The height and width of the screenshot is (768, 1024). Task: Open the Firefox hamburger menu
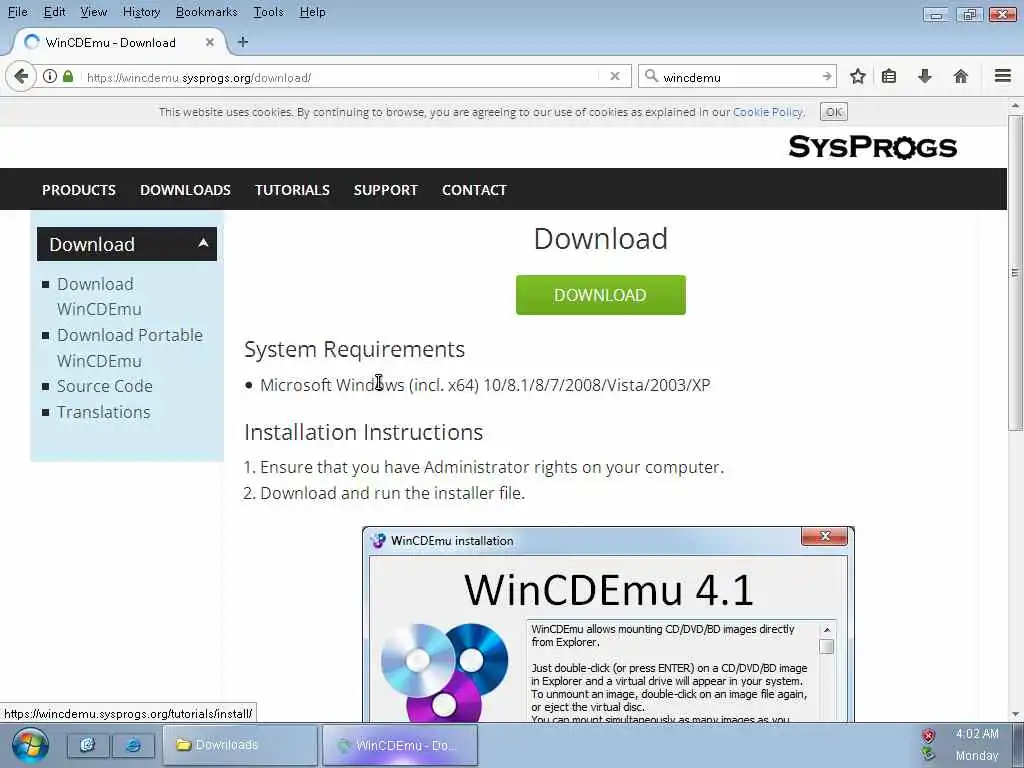(1003, 76)
